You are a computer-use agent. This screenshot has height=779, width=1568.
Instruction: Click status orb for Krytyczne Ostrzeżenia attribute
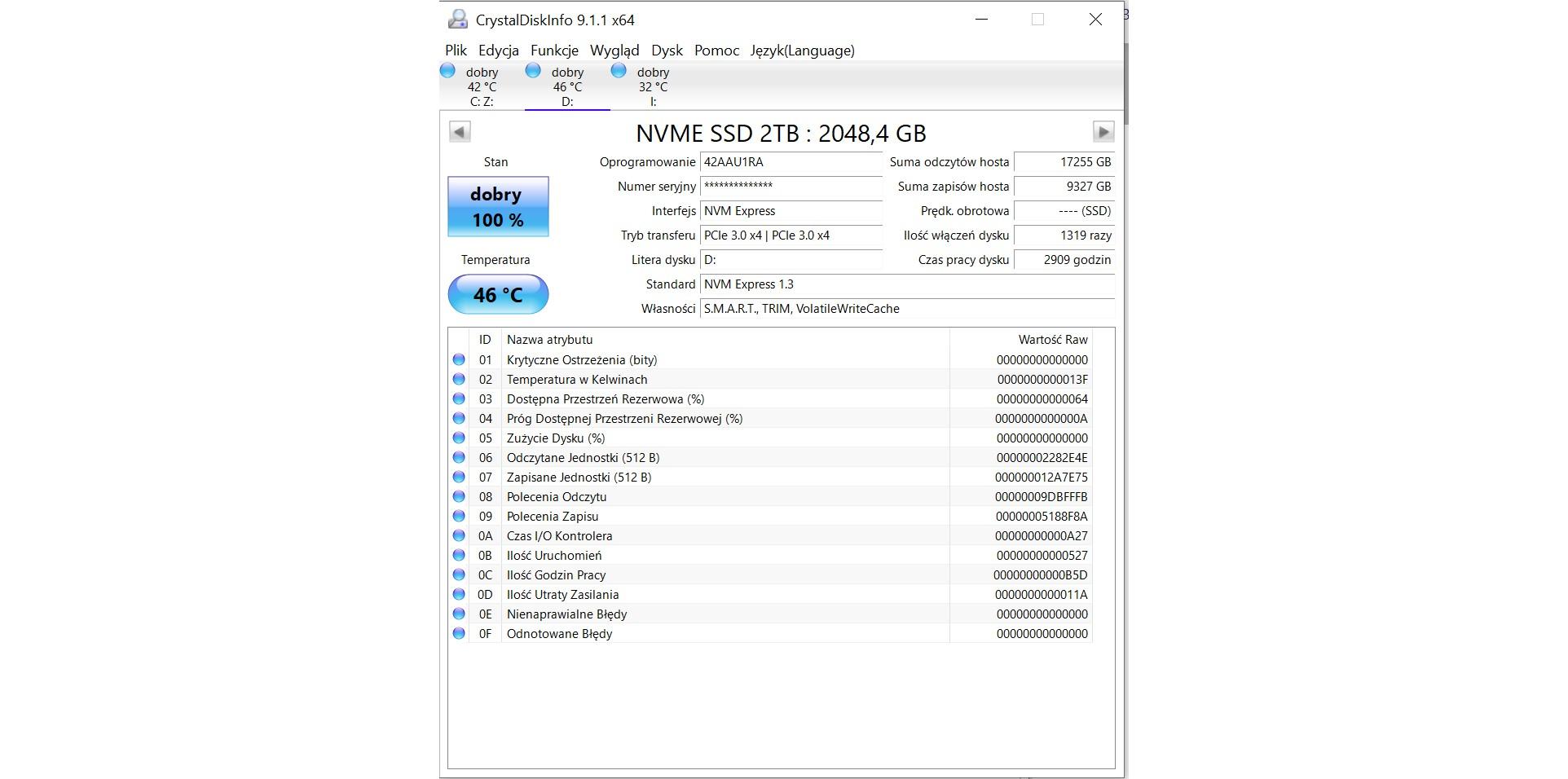pos(459,359)
